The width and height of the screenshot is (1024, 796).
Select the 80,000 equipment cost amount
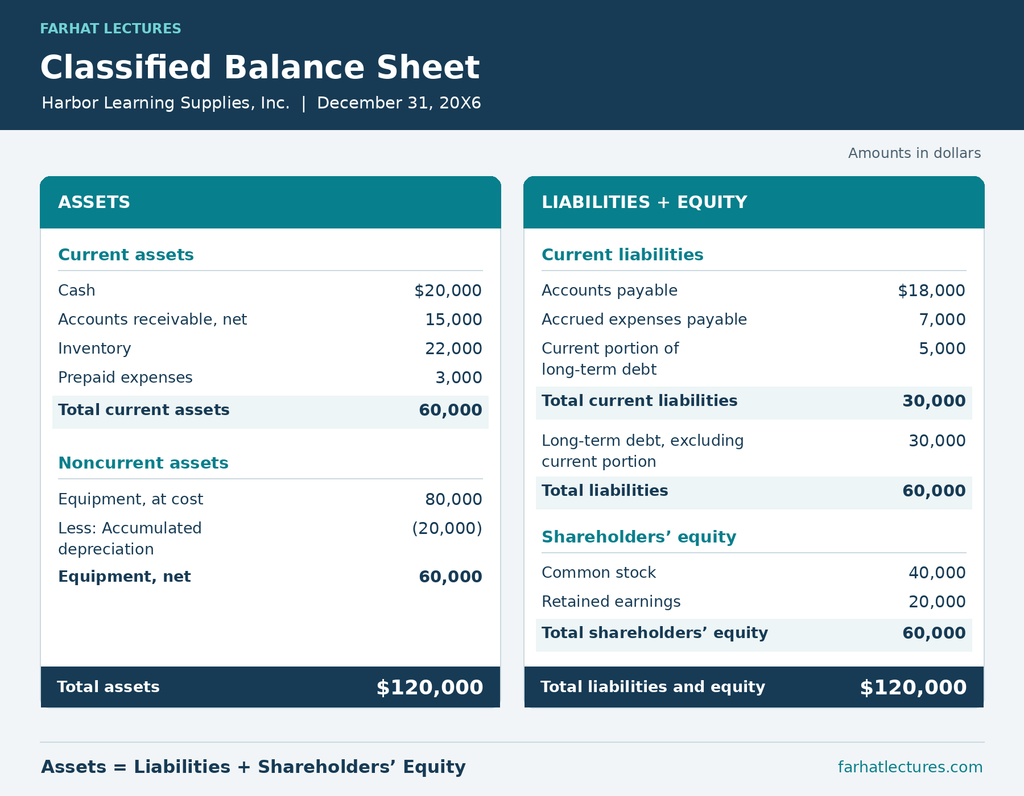[453, 500]
